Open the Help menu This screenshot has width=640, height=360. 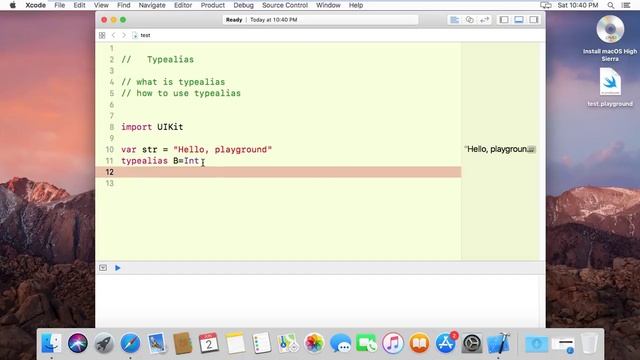(356, 5)
